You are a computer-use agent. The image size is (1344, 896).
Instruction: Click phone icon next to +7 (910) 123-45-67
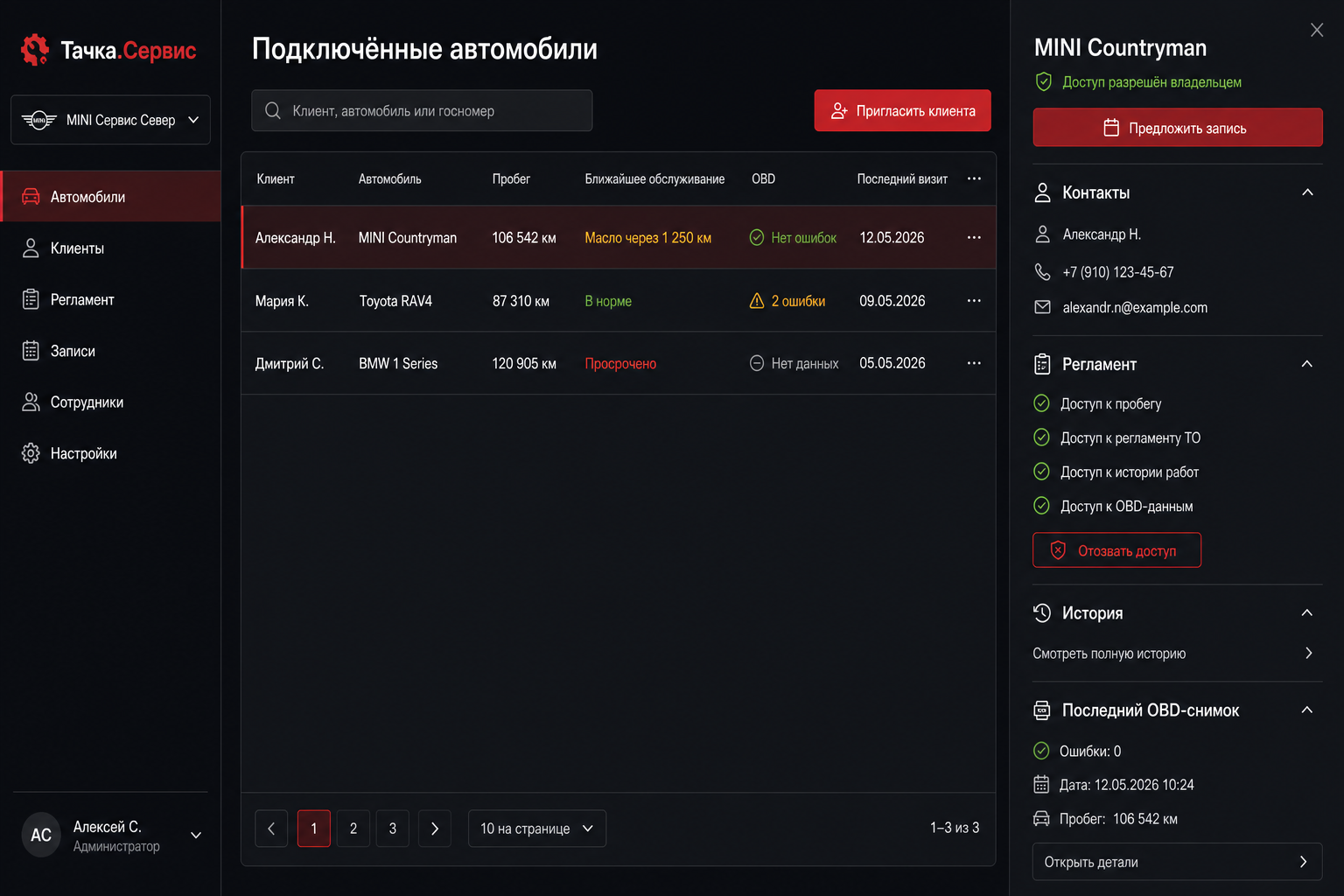[1042, 272]
